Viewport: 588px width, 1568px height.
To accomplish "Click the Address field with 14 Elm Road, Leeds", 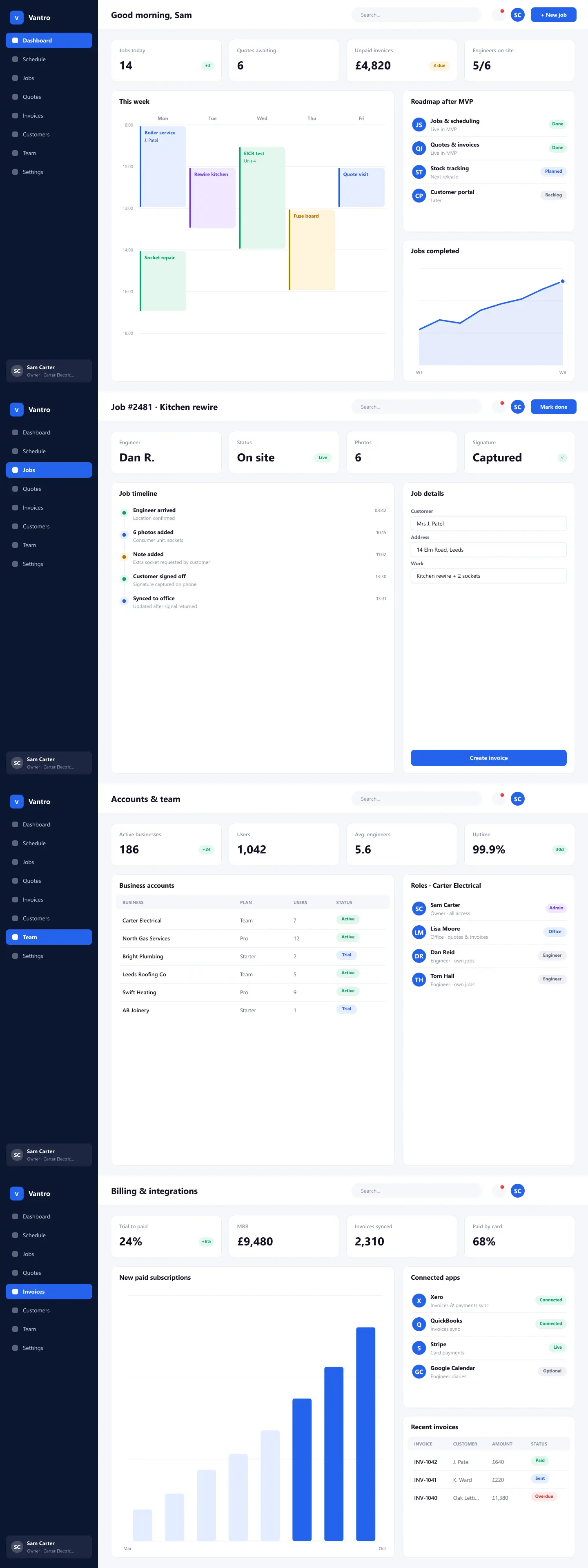I will tap(488, 550).
